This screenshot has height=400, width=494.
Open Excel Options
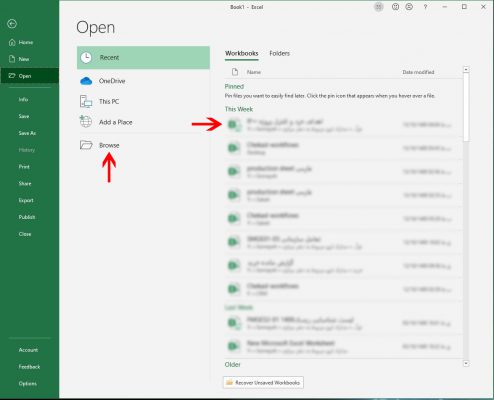29,384
